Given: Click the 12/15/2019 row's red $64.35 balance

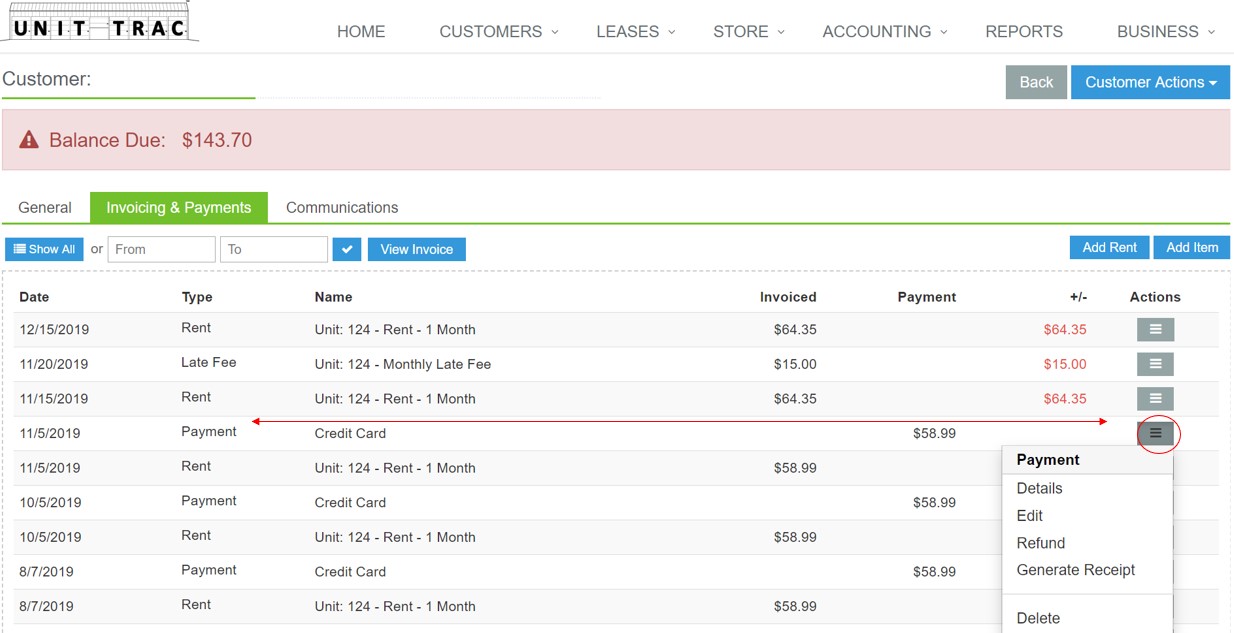Looking at the screenshot, I should (x=1065, y=329).
